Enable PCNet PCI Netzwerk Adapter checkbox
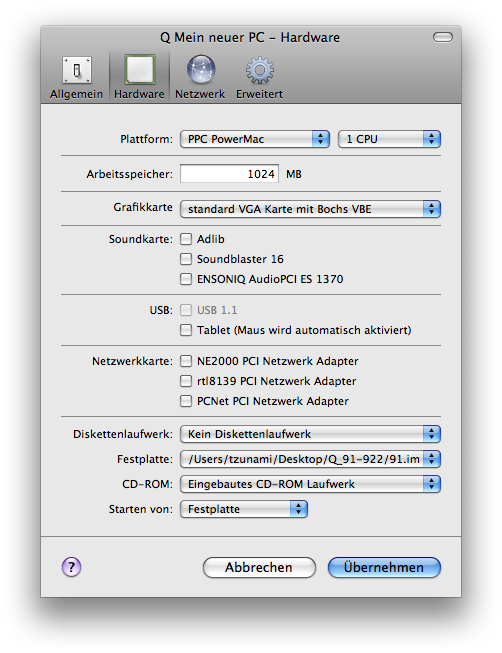This screenshot has width=502, height=653. tap(186, 401)
